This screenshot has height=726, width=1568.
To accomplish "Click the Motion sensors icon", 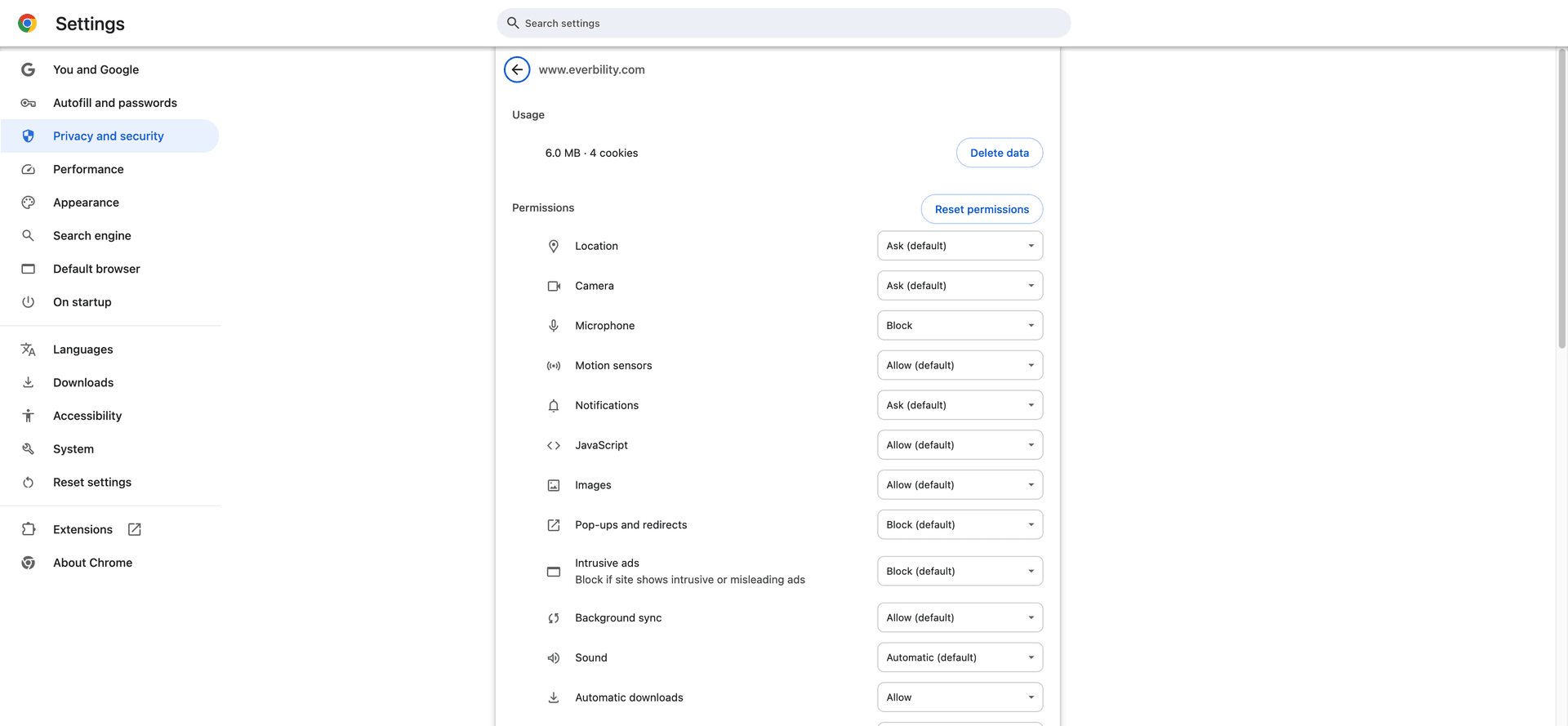I will (554, 365).
